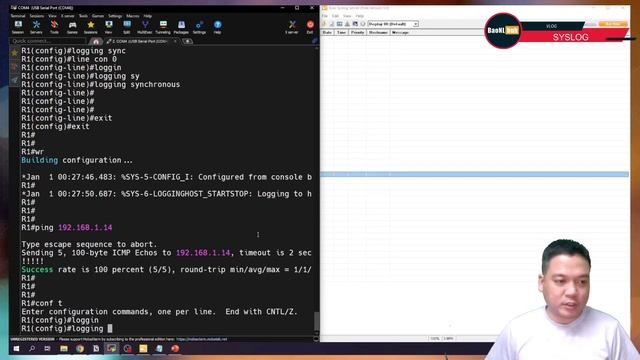This screenshot has width=640, height=360.
Task: Open Task View on the taskbar
Action: tap(47, 349)
